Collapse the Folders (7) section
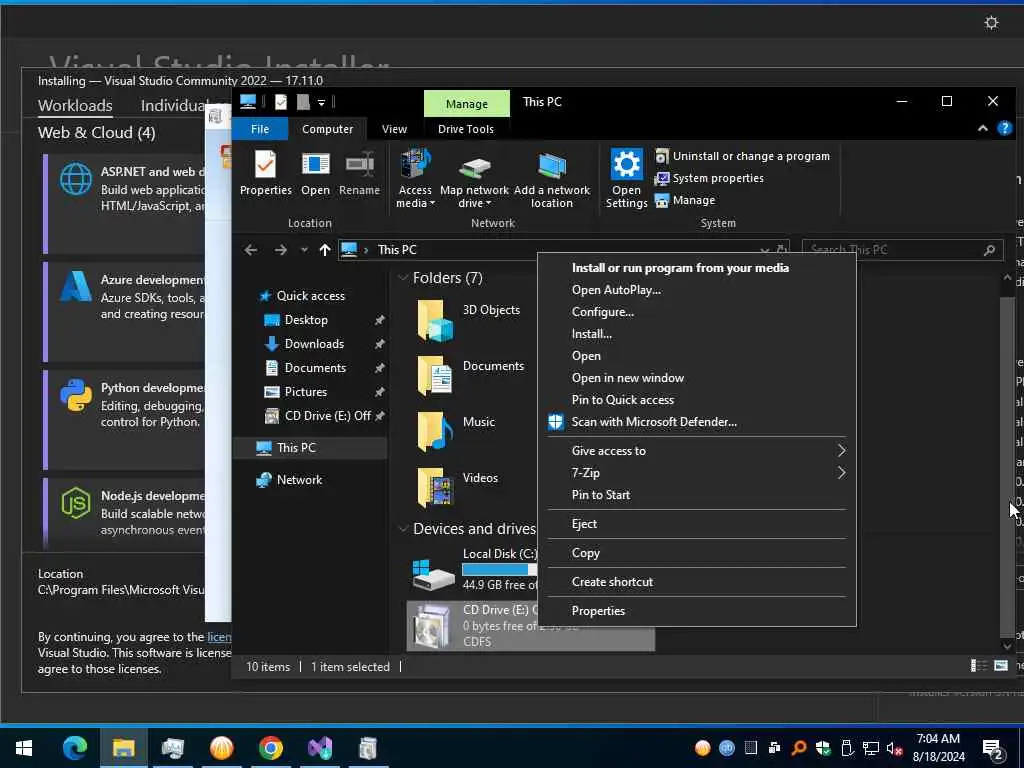The image size is (1024, 768). coord(403,278)
